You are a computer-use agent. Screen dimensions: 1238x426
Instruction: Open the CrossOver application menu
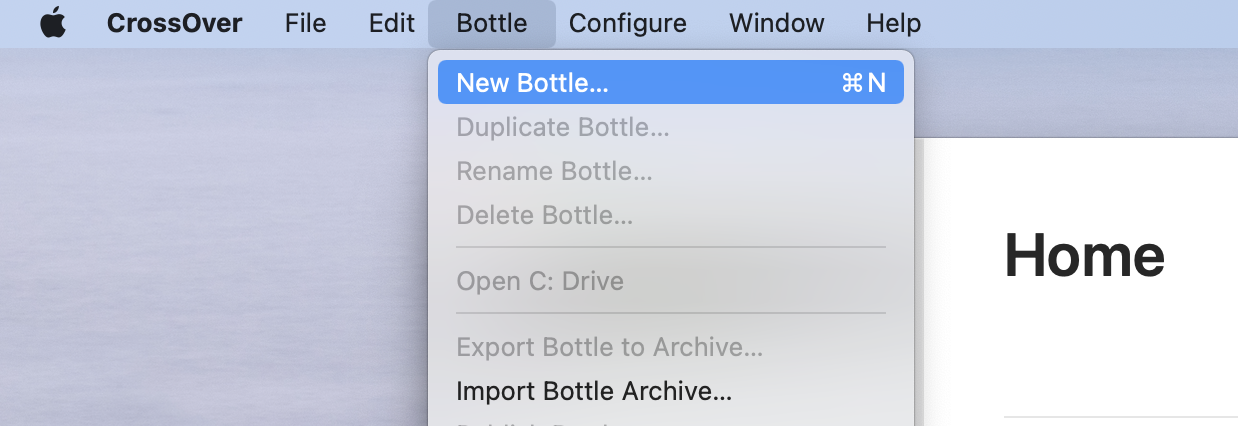pos(174,23)
